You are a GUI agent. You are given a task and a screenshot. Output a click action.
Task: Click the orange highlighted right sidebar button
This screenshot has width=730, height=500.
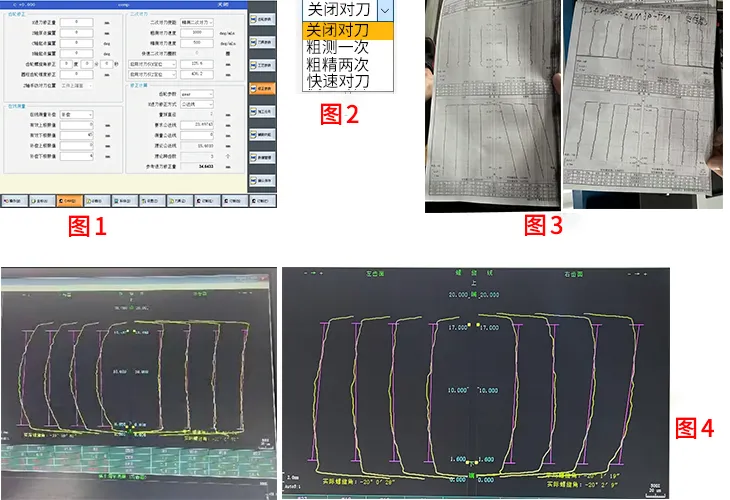coord(261,88)
